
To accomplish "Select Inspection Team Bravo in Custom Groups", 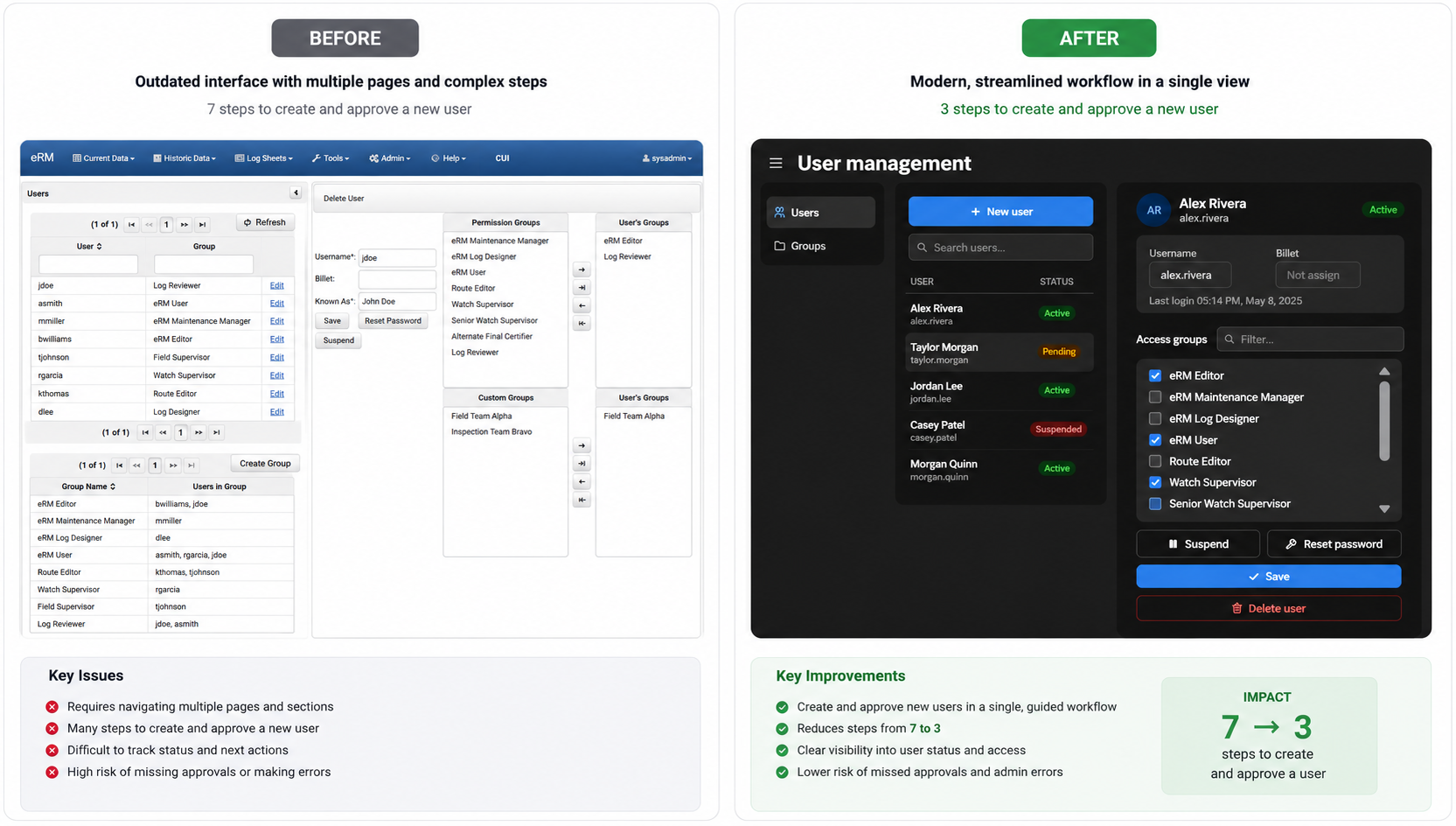I will tap(491, 432).
